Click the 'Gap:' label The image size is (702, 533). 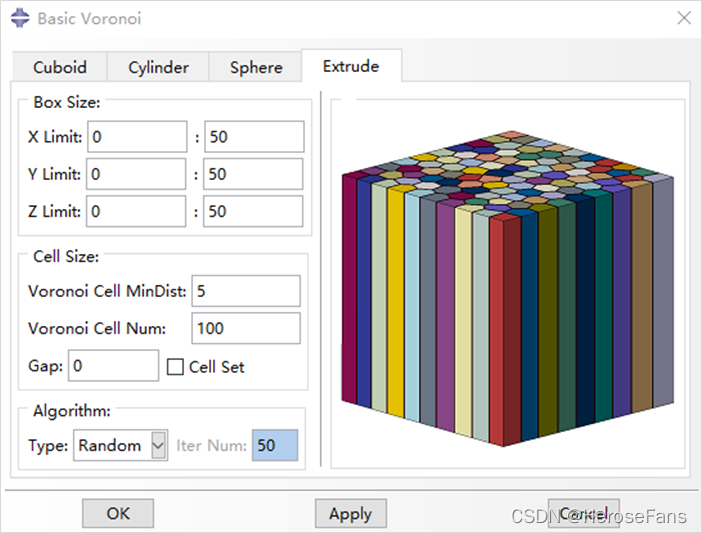(x=46, y=366)
